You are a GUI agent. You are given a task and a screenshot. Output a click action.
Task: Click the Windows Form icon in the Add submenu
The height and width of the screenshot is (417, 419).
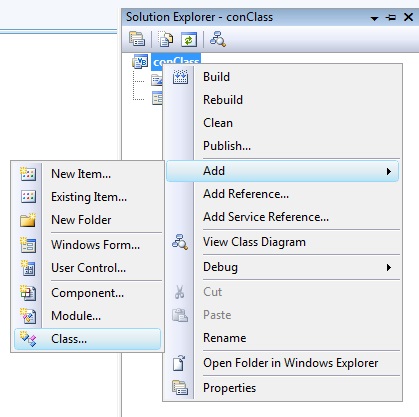pyautogui.click(x=28, y=245)
